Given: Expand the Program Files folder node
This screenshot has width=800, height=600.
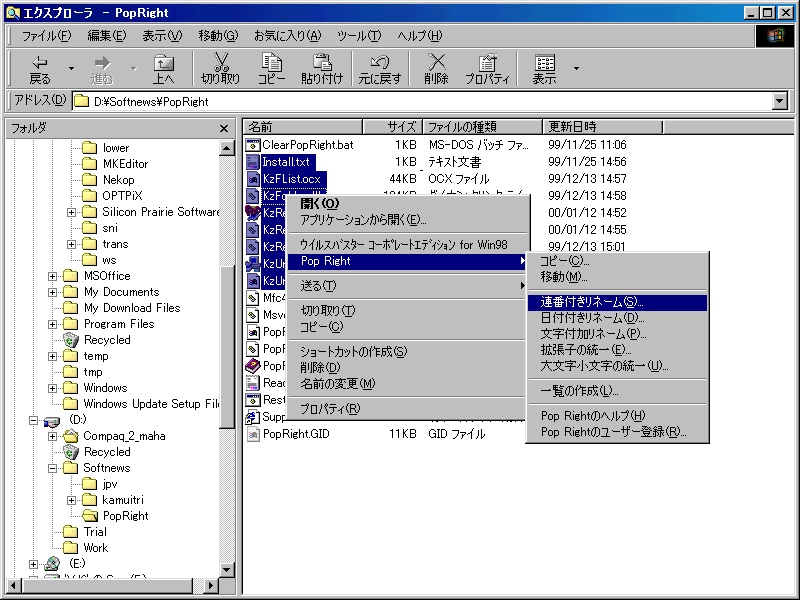Looking at the screenshot, I should click(x=53, y=324).
